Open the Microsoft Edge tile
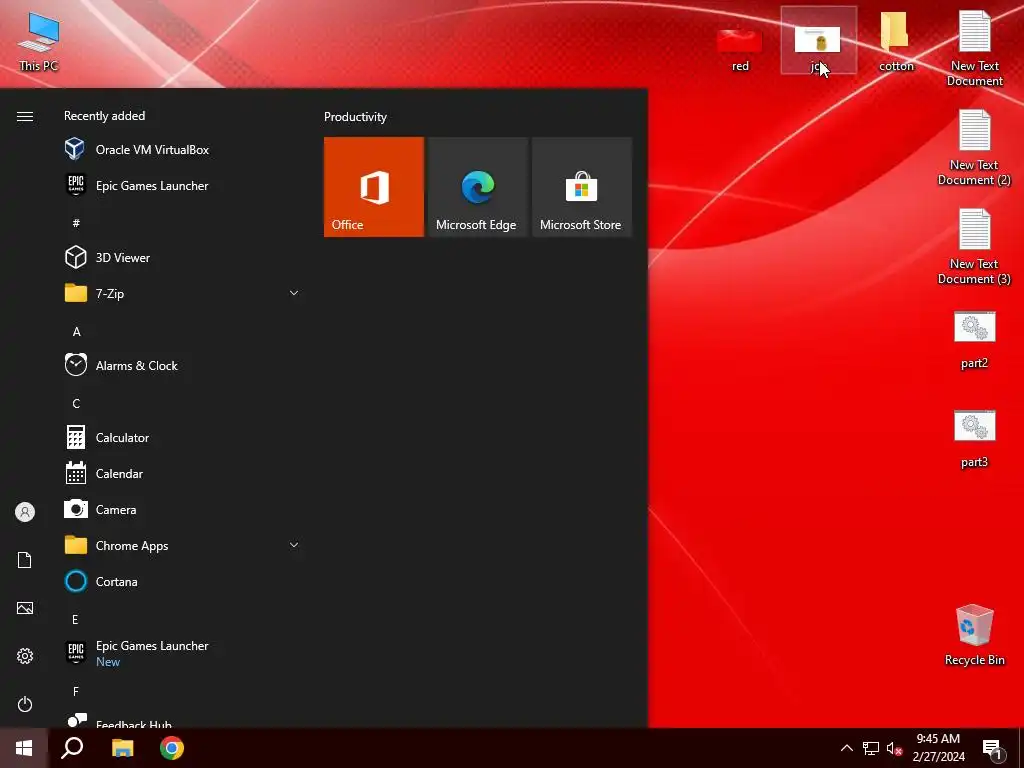Viewport: 1024px width, 768px height. (477, 187)
